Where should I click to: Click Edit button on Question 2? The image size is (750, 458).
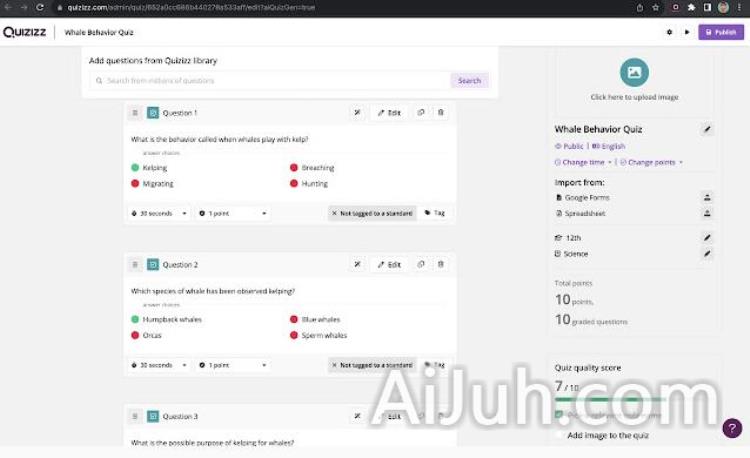pos(389,265)
